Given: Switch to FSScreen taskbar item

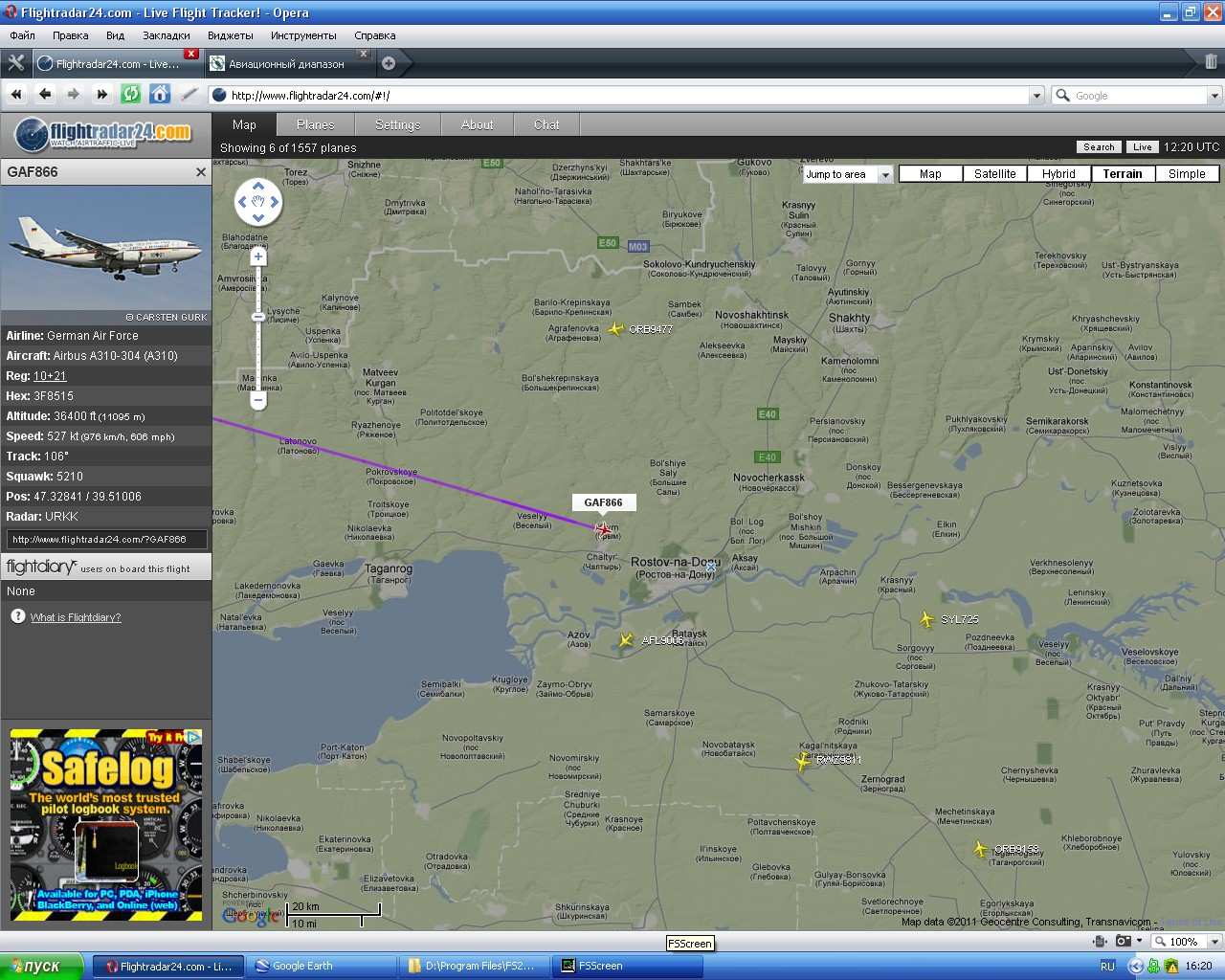Looking at the screenshot, I should pyautogui.click(x=627, y=966).
